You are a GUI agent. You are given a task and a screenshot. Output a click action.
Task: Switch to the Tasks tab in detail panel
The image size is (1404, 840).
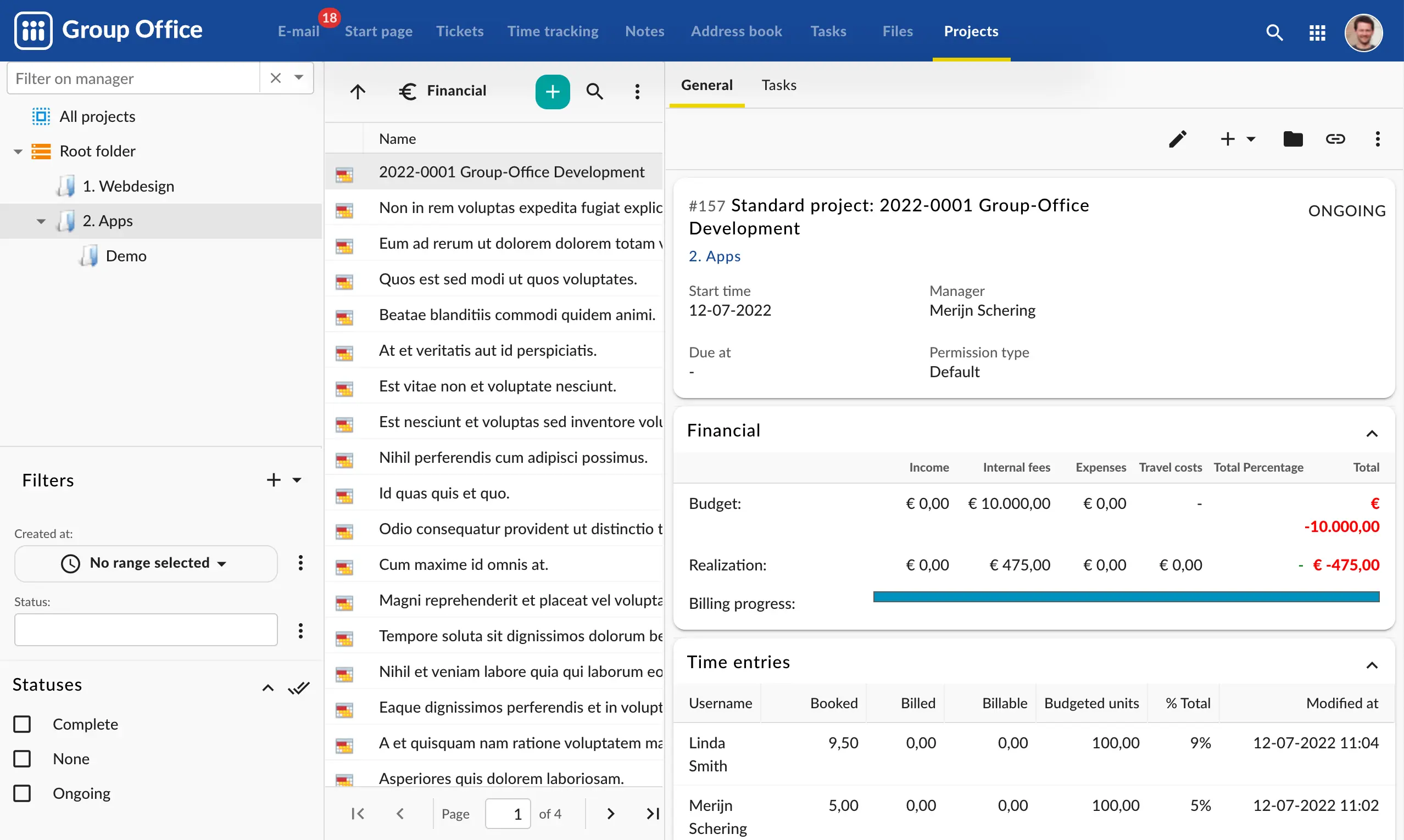pyautogui.click(x=779, y=85)
